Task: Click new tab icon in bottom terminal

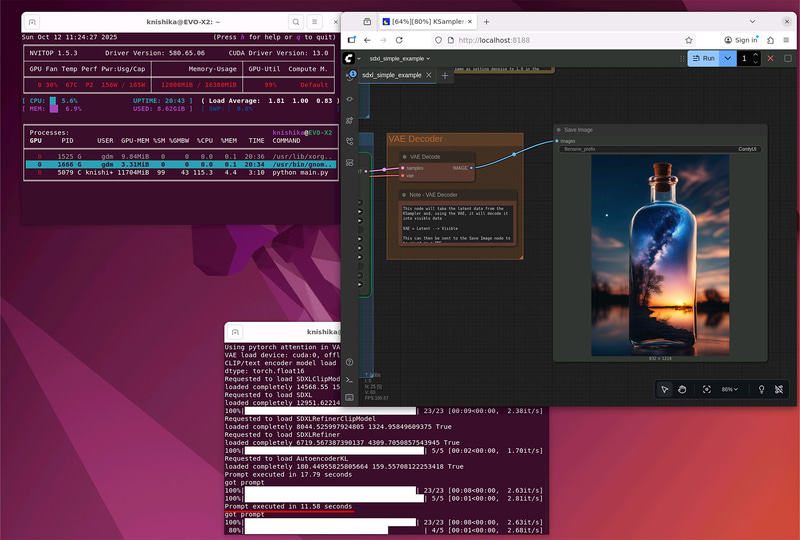Action: [x=235, y=332]
